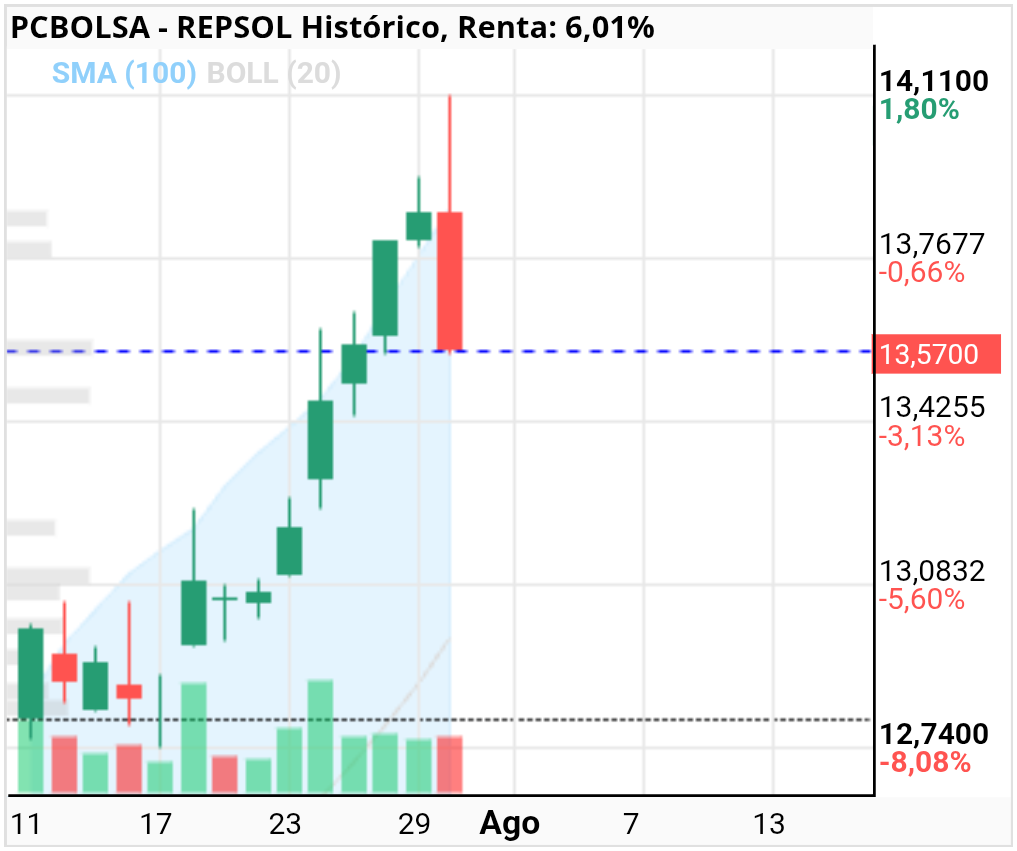This screenshot has width=1017, height=851.
Task: Click the -3,13% percentage label
Action: click(922, 436)
